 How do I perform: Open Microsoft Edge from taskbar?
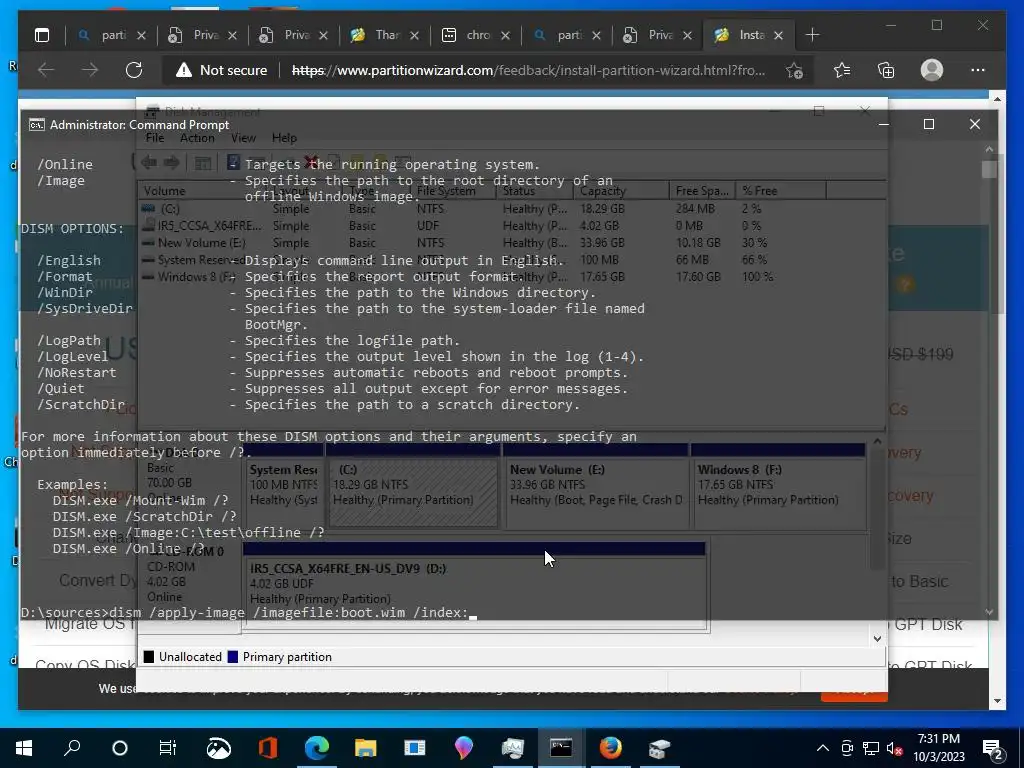[x=317, y=748]
